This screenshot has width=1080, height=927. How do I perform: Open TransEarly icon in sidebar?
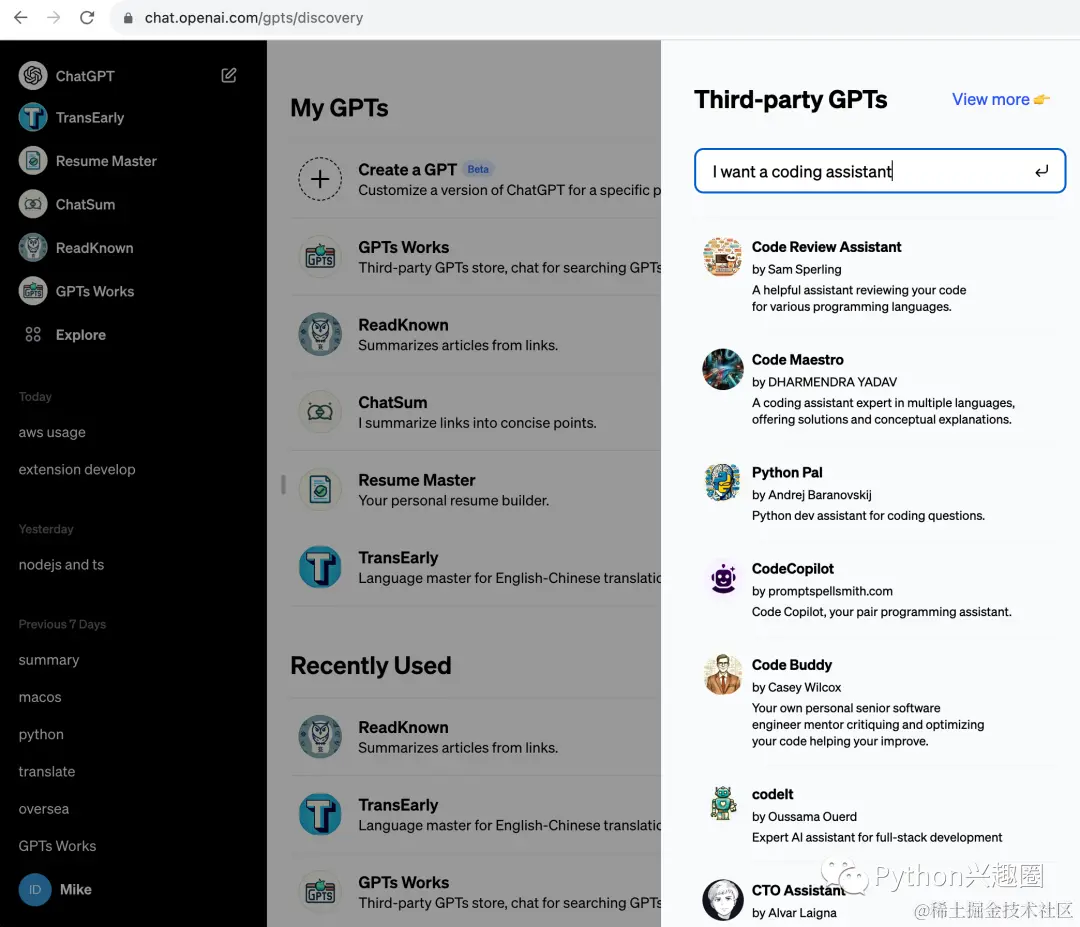click(33, 118)
